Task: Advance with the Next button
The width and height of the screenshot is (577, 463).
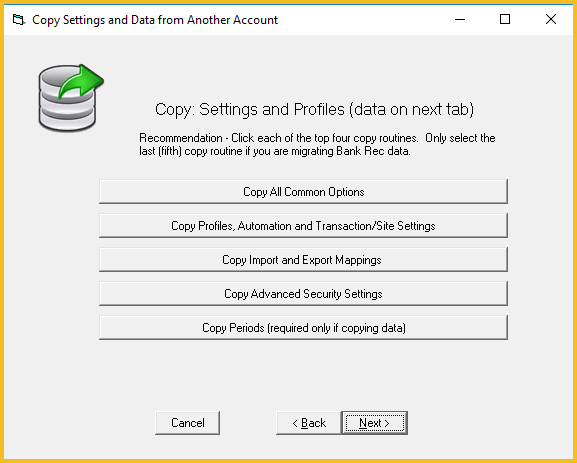Action: pos(374,423)
